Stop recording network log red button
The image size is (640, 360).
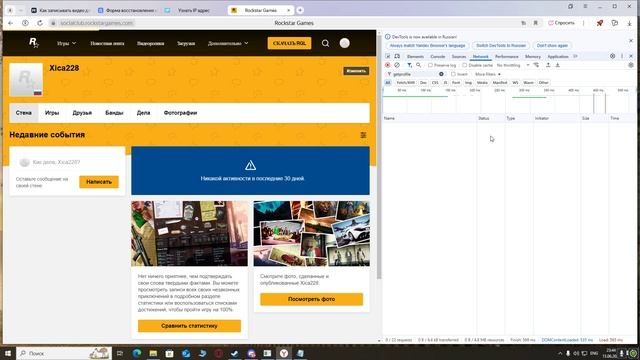[388, 65]
